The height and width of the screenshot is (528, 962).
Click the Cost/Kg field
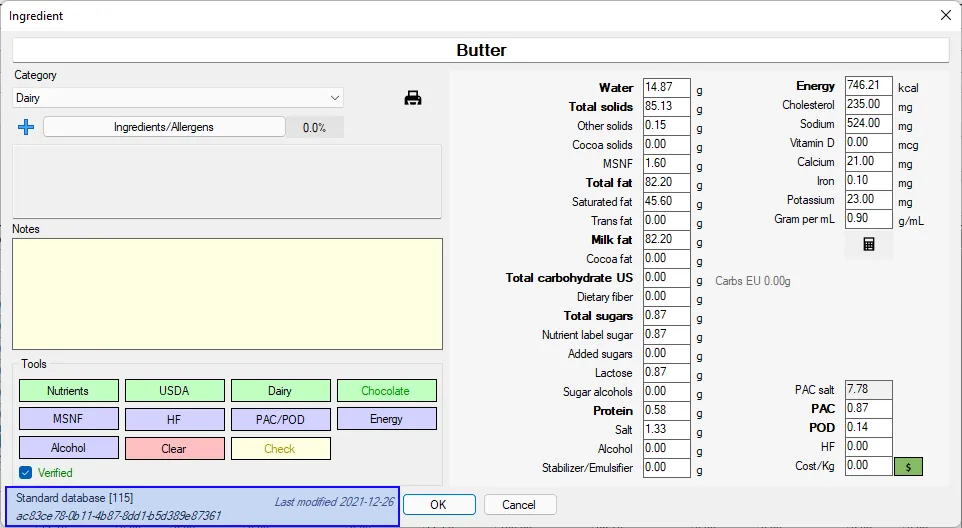point(868,466)
